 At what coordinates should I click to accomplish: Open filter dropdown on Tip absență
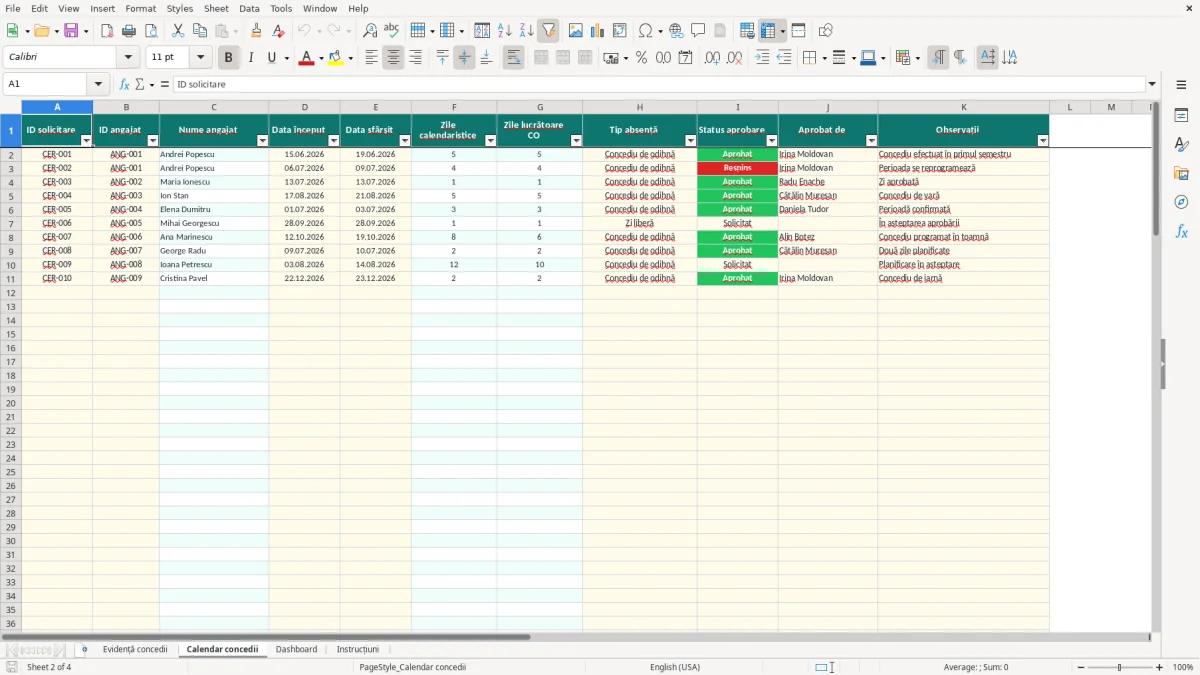[690, 141]
